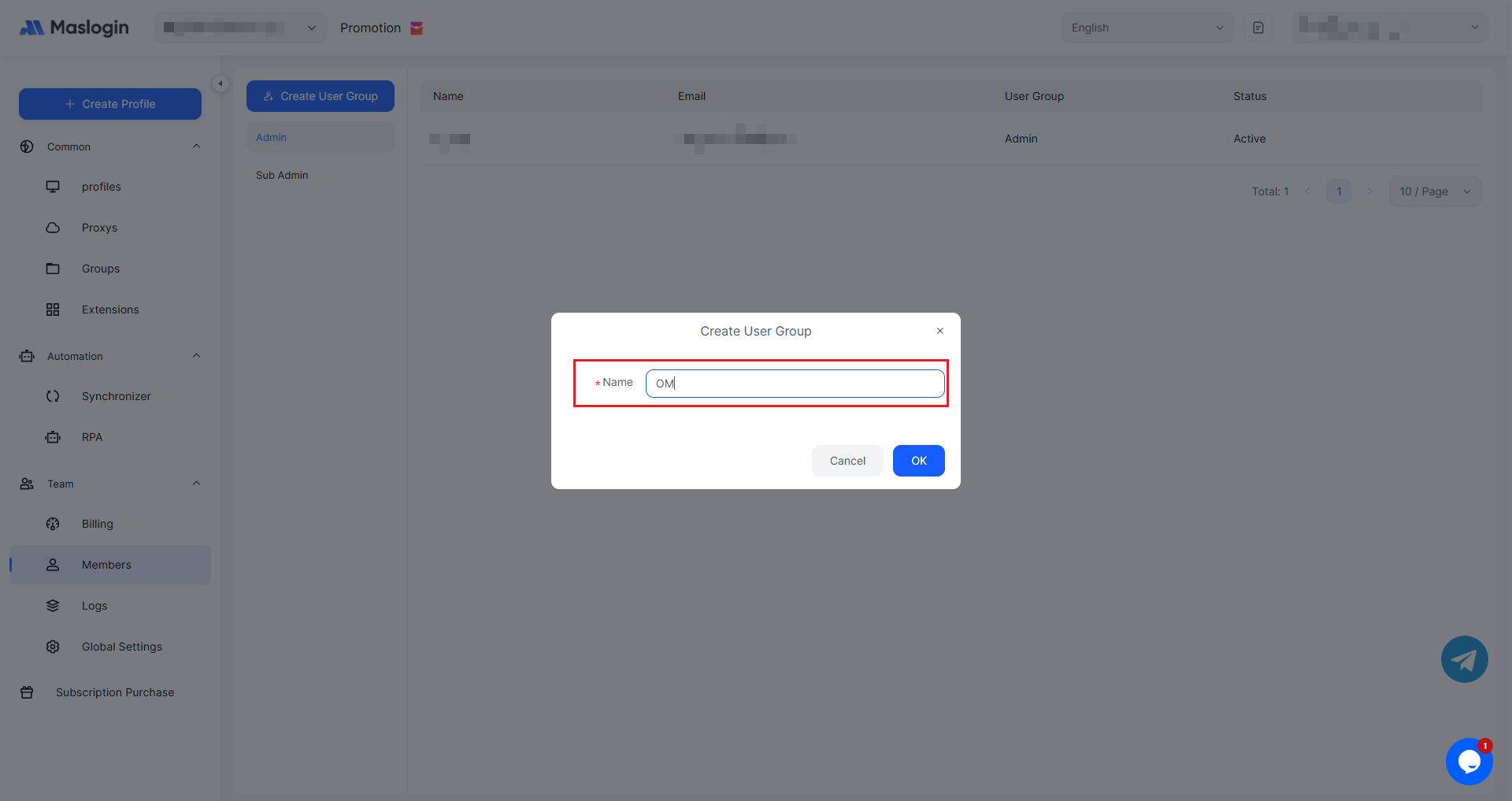Click the Create Profile button
This screenshot has width=1512, height=801.
pos(110,104)
